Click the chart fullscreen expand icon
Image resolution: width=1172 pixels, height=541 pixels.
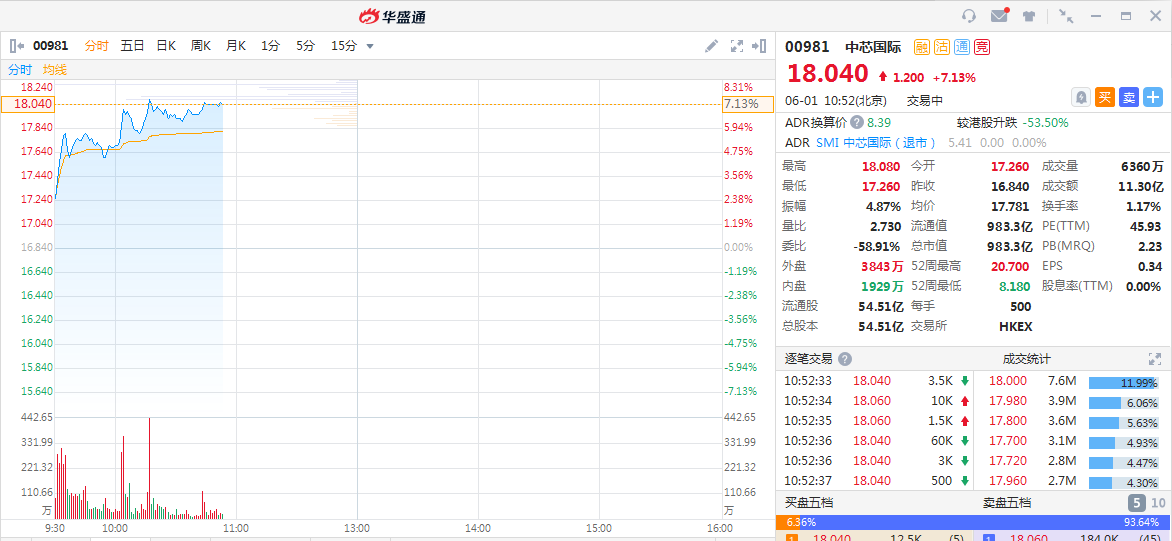[x=737, y=46]
